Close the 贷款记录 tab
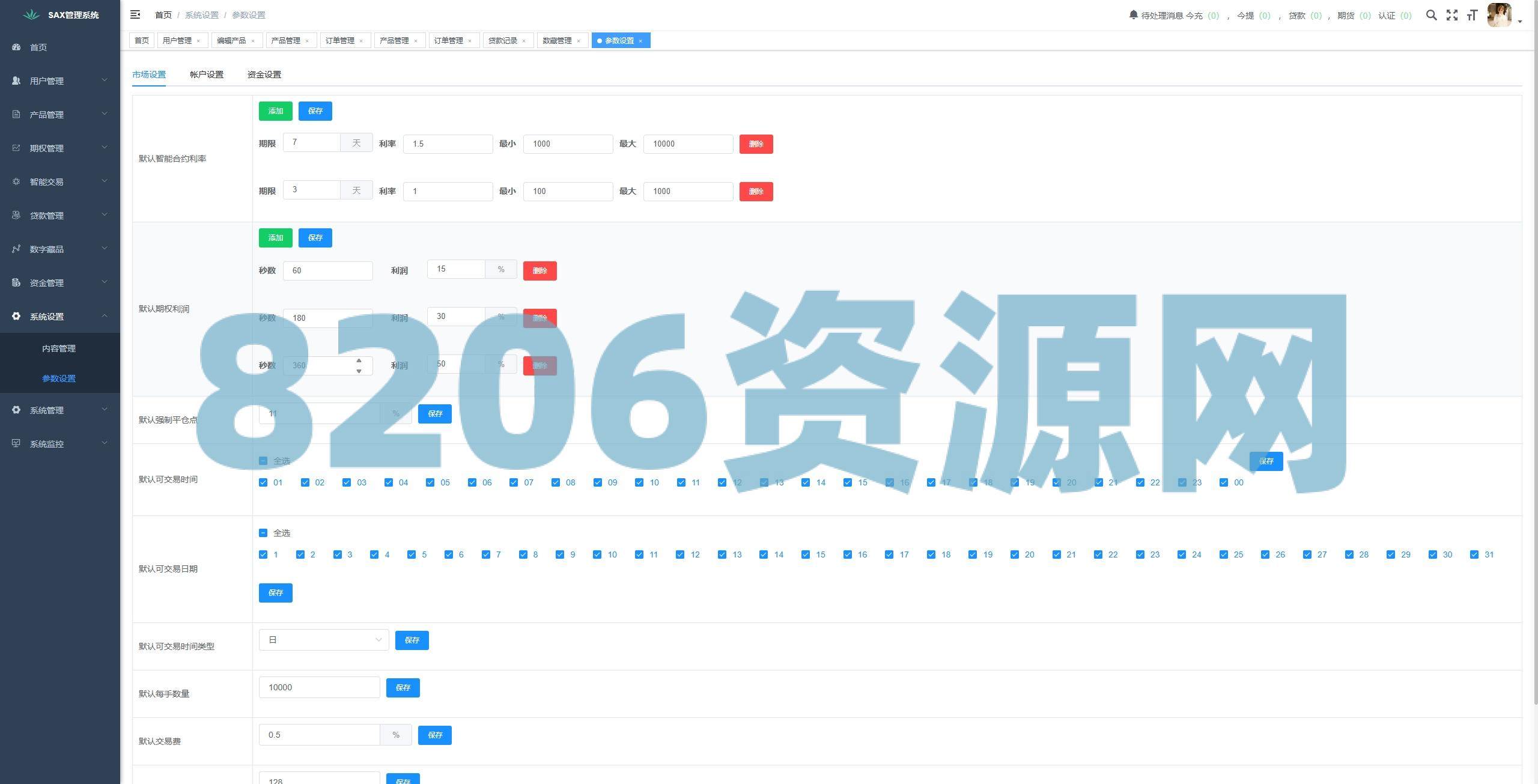The image size is (1538, 784). point(524,41)
